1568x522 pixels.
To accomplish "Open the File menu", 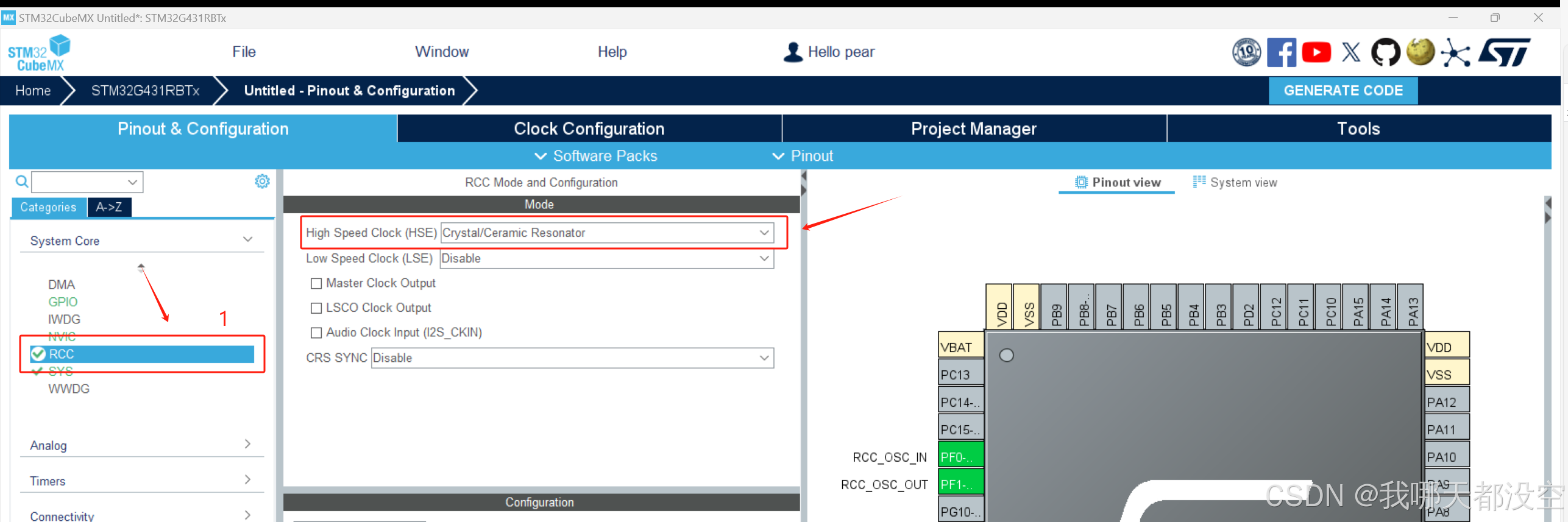I will 244,52.
